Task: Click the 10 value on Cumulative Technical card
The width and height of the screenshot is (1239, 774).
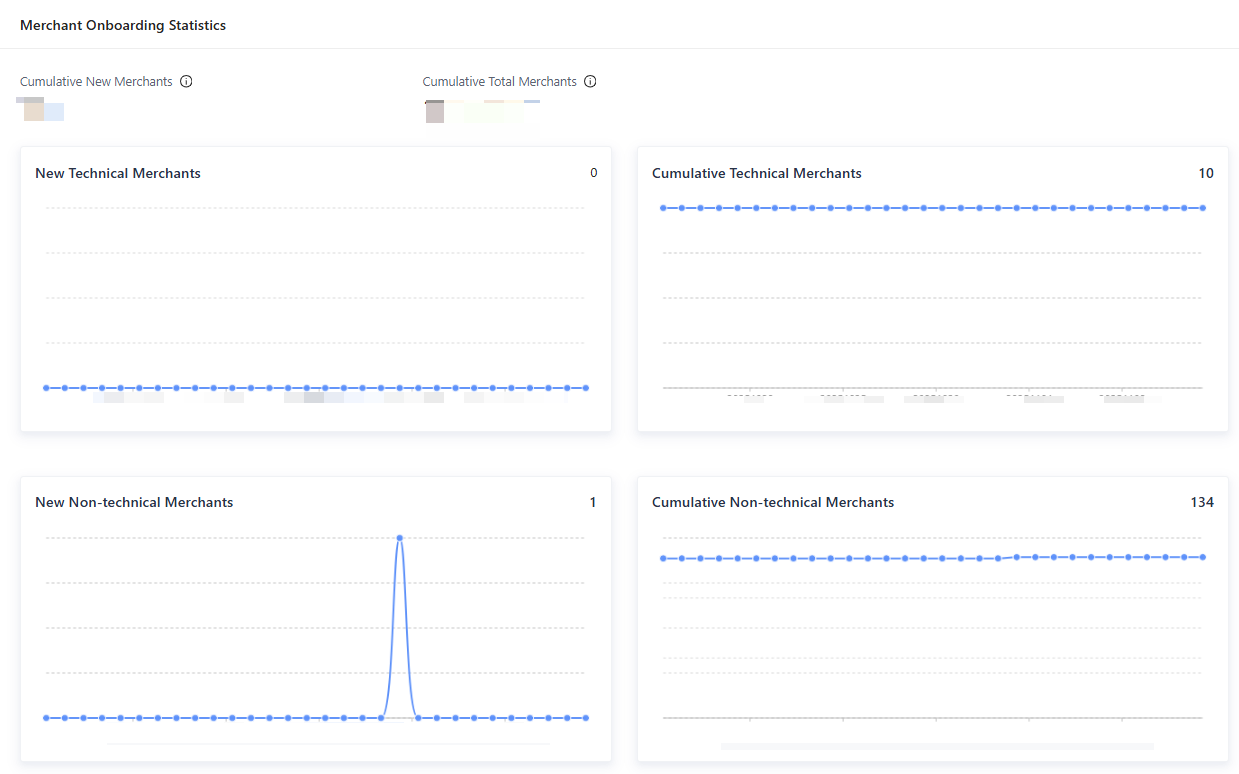Action: 1206,173
